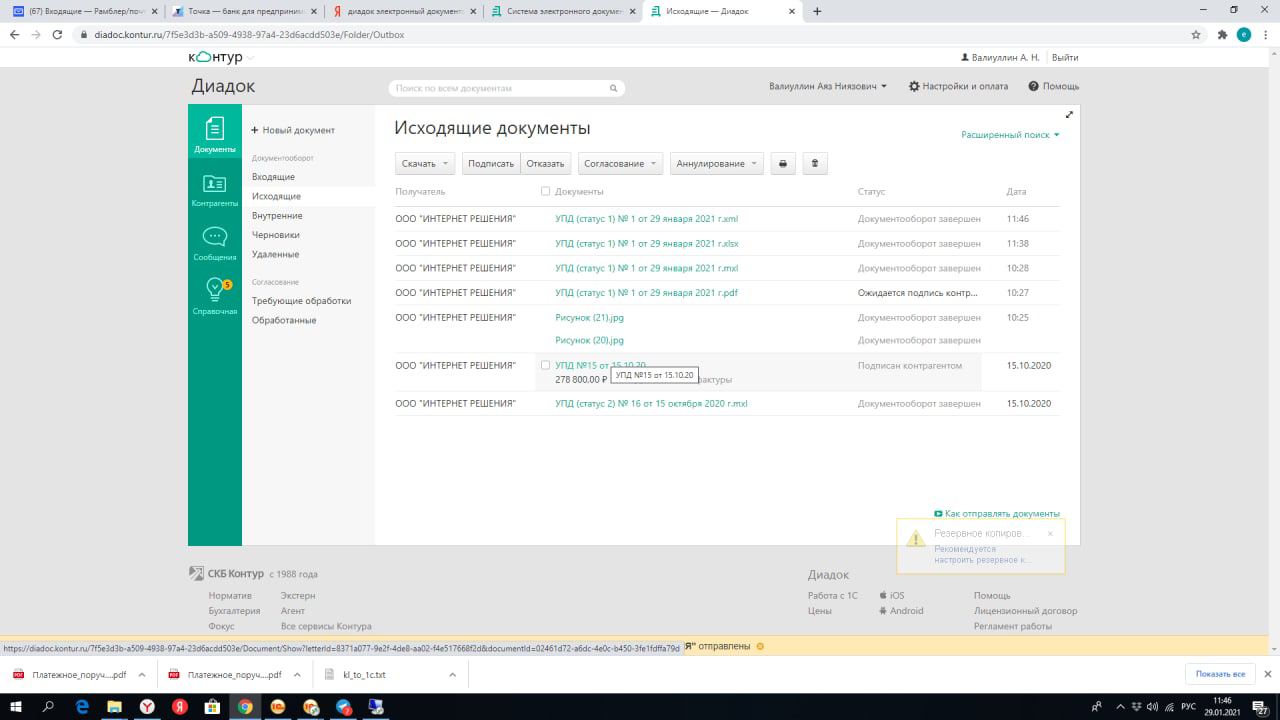Expand Расширенный поиск options
This screenshot has width=1280, height=720.
coord(1010,134)
